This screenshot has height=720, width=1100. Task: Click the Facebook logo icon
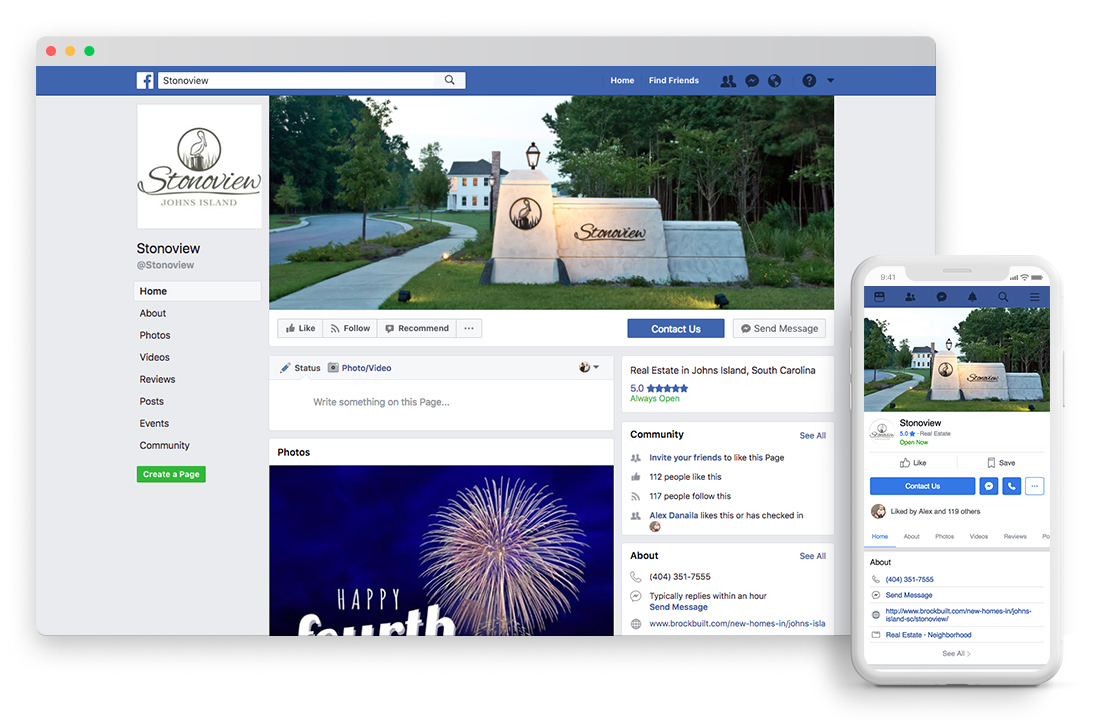click(145, 81)
